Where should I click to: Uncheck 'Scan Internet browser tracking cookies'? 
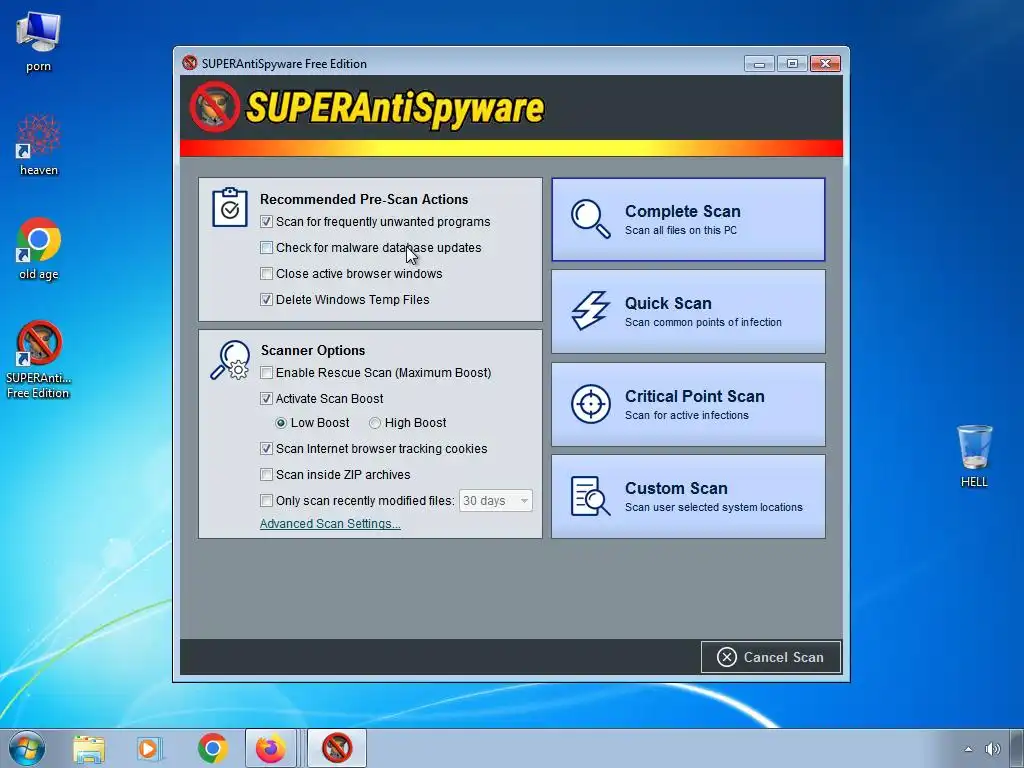(x=266, y=449)
